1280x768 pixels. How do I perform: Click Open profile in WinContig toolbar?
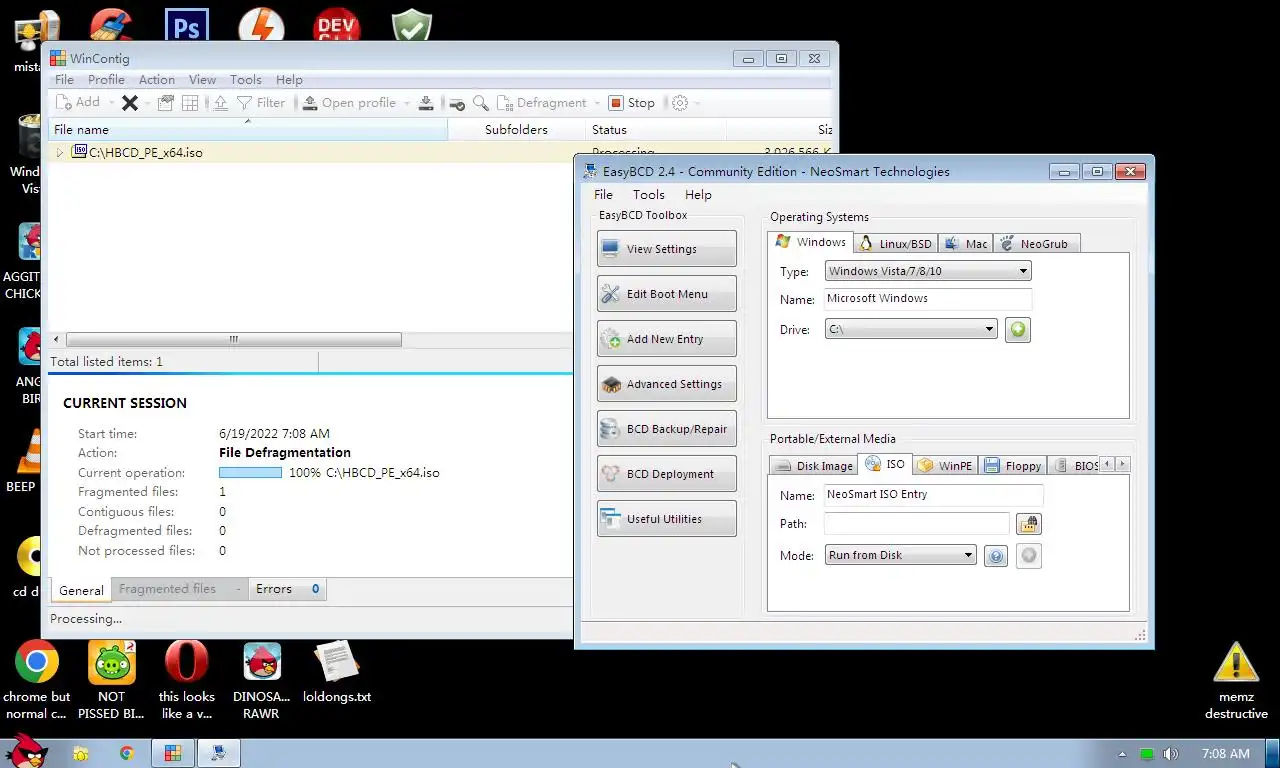pos(349,103)
